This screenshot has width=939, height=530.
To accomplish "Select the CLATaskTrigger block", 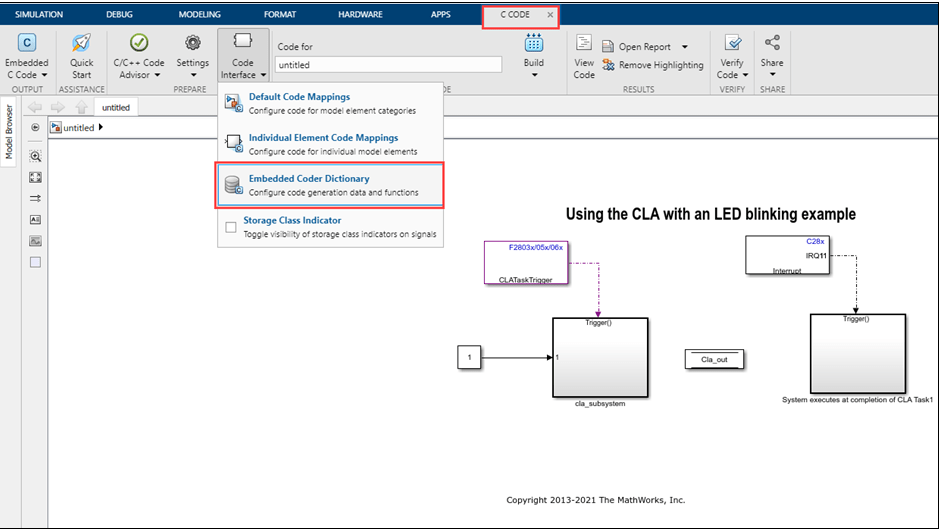I will [x=526, y=262].
